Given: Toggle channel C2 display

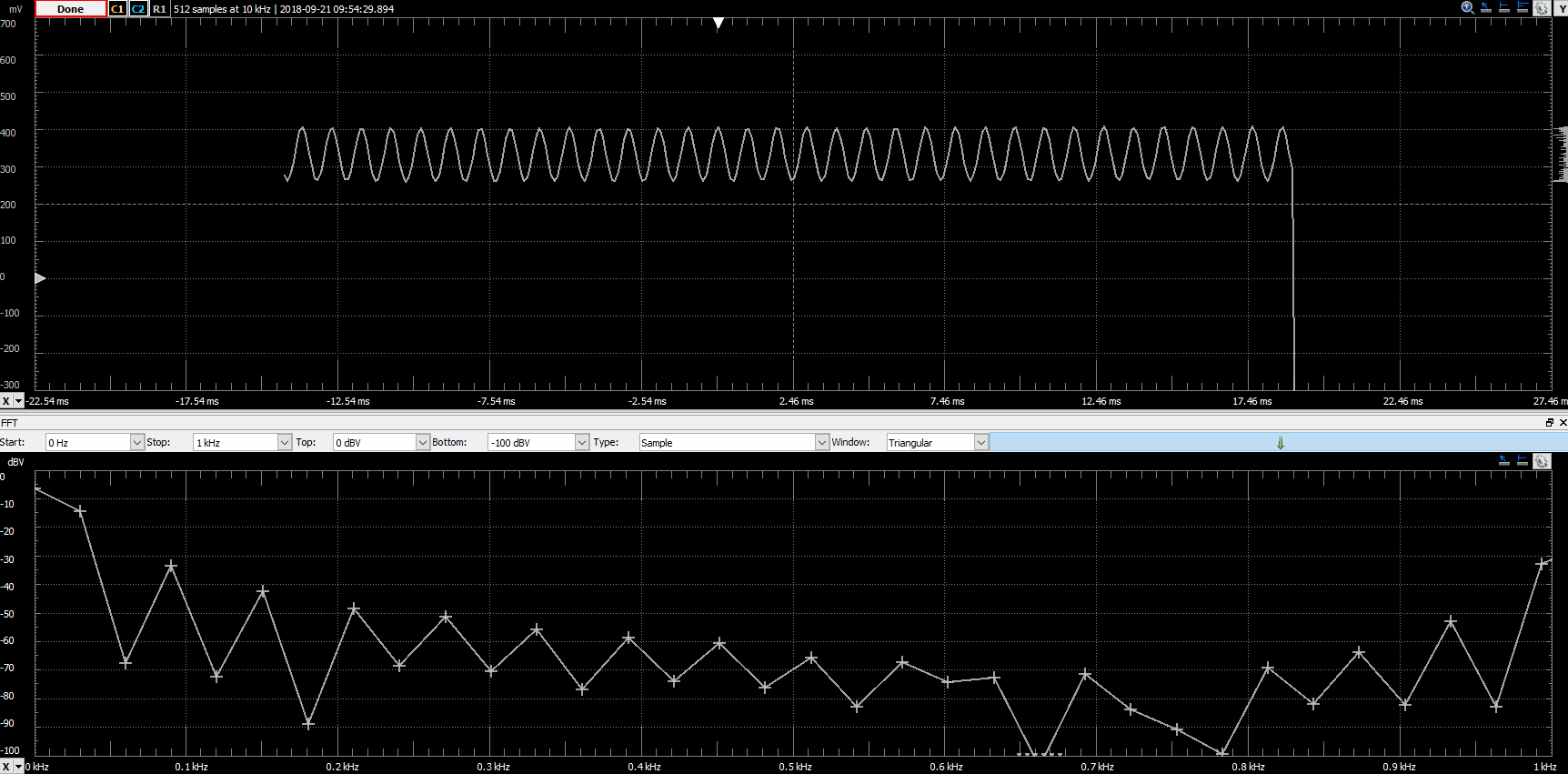Looking at the screenshot, I should 137,9.
